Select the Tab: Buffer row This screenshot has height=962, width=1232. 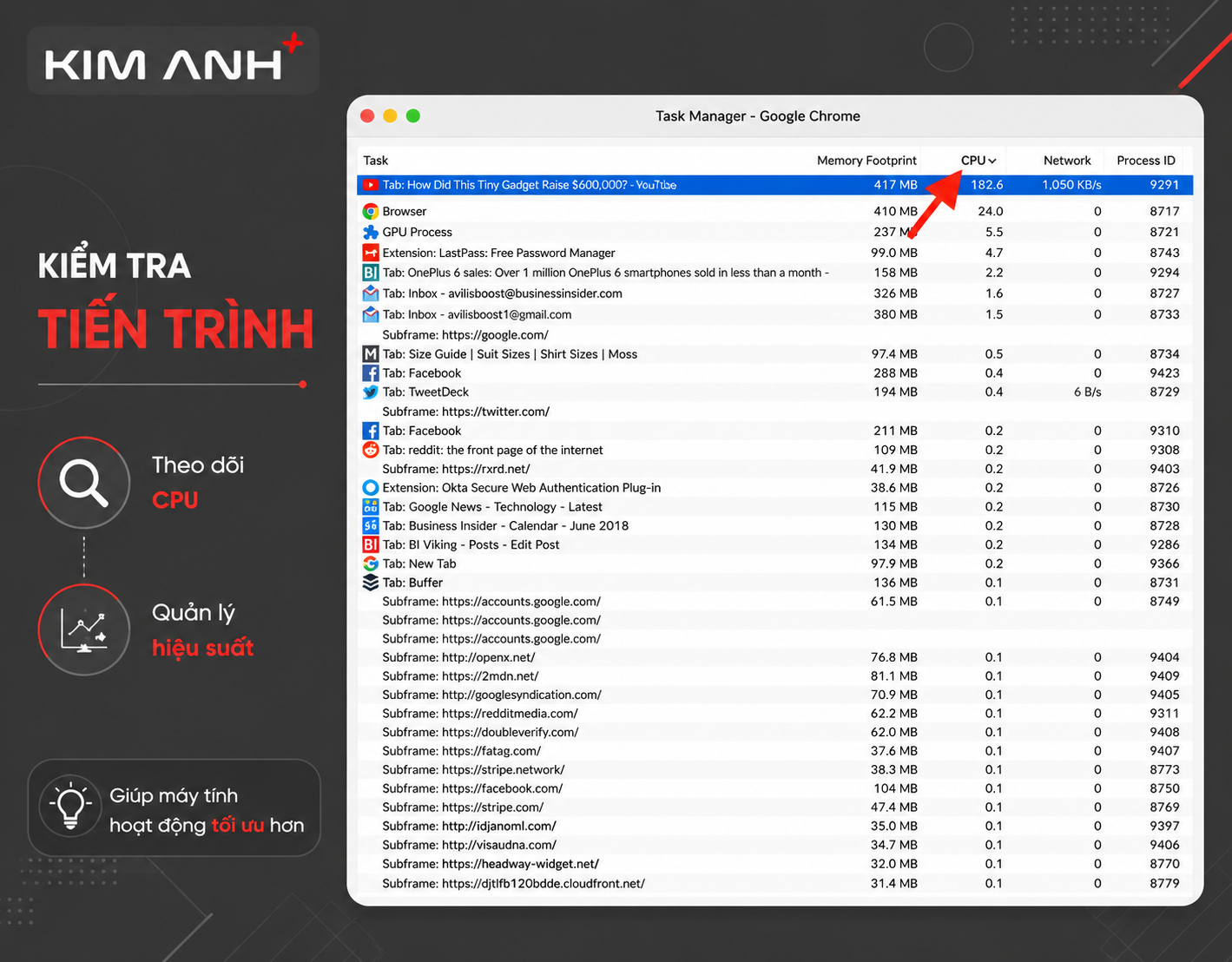[774, 583]
